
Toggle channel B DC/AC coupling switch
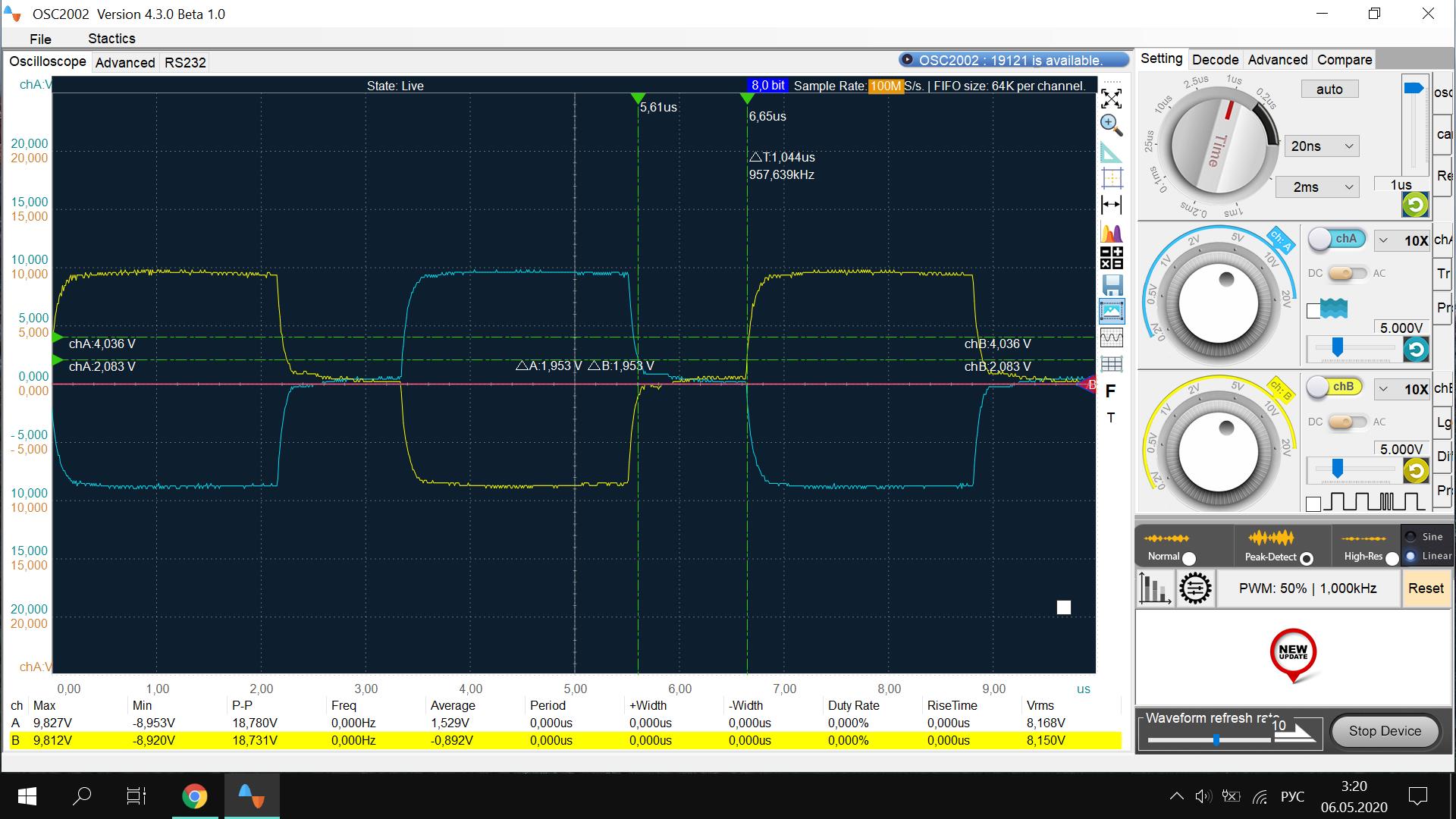coord(1347,422)
